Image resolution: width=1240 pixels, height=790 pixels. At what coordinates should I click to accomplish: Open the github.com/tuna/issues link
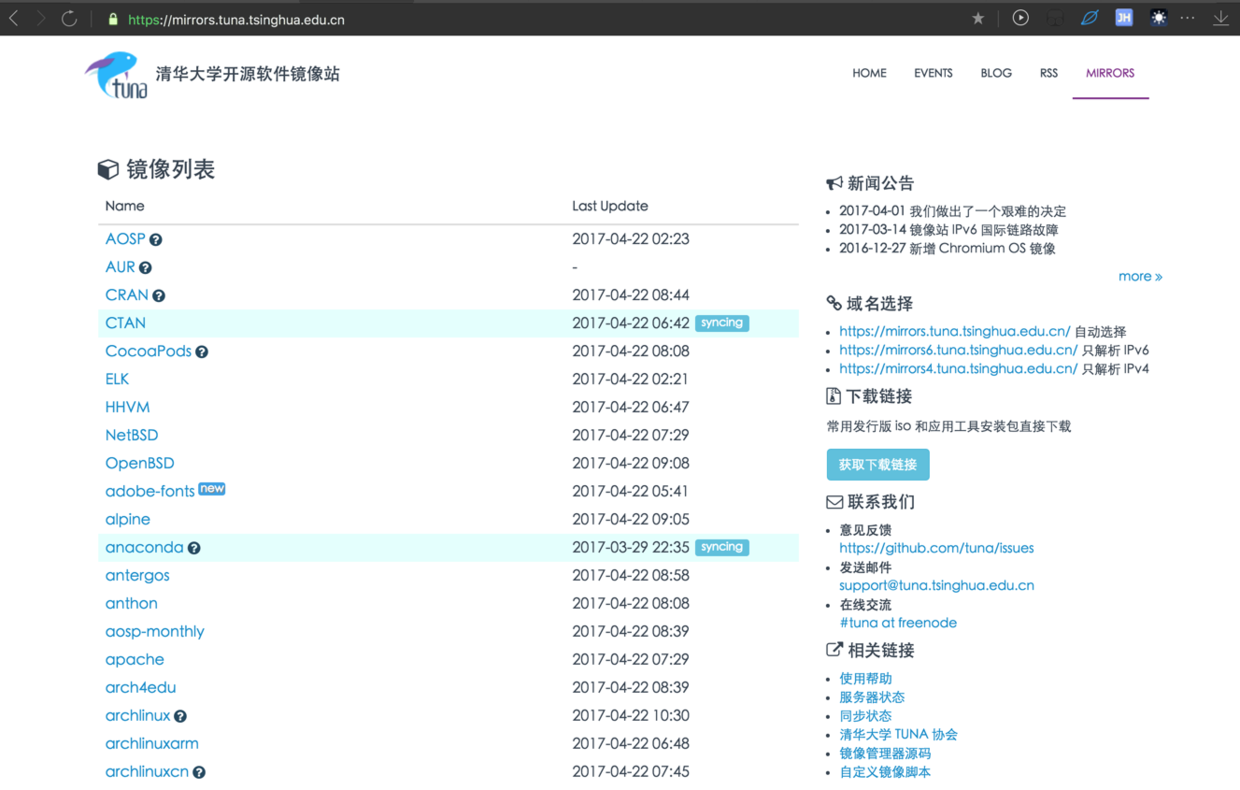[x=936, y=548]
